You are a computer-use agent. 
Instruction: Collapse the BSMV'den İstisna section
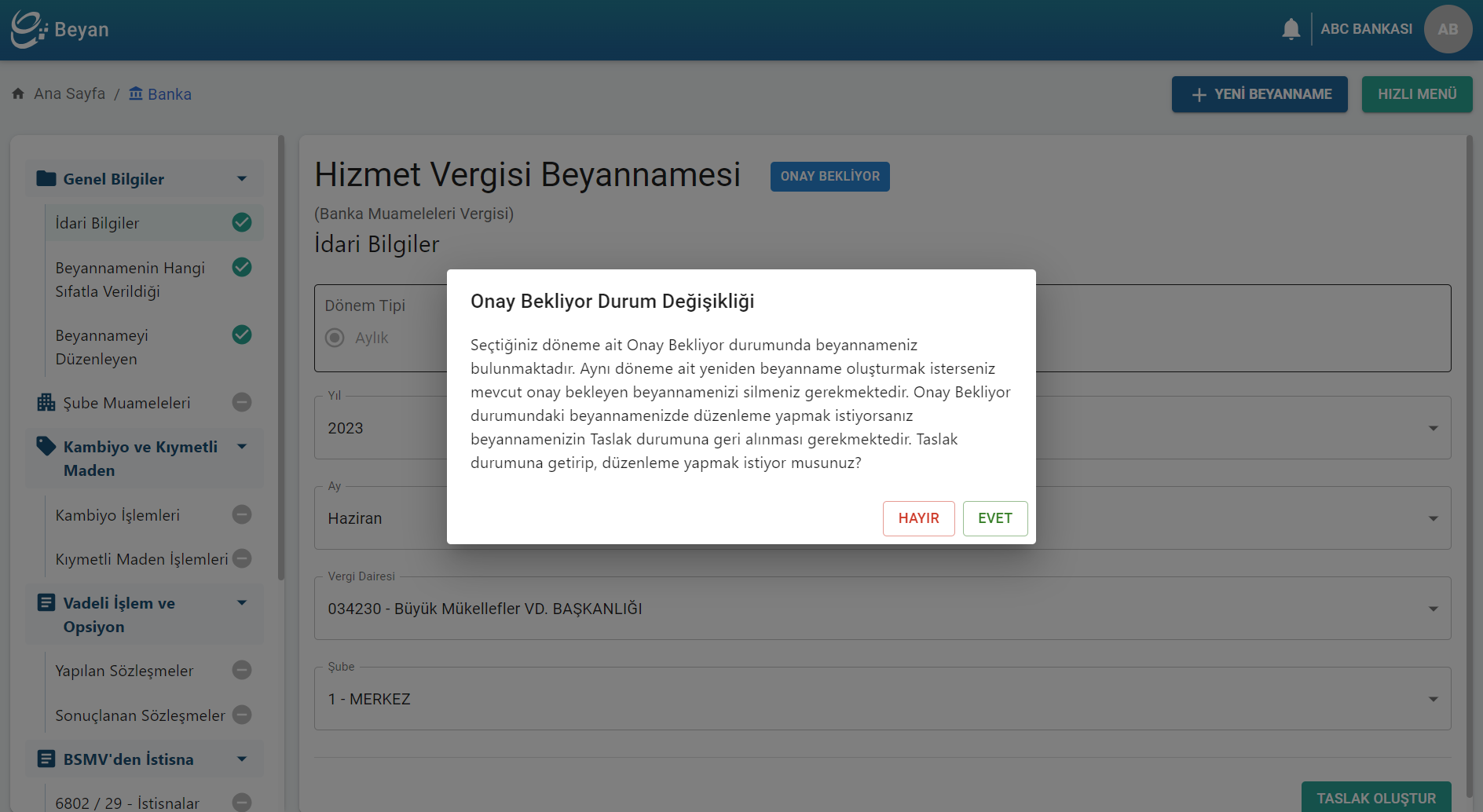(242, 759)
